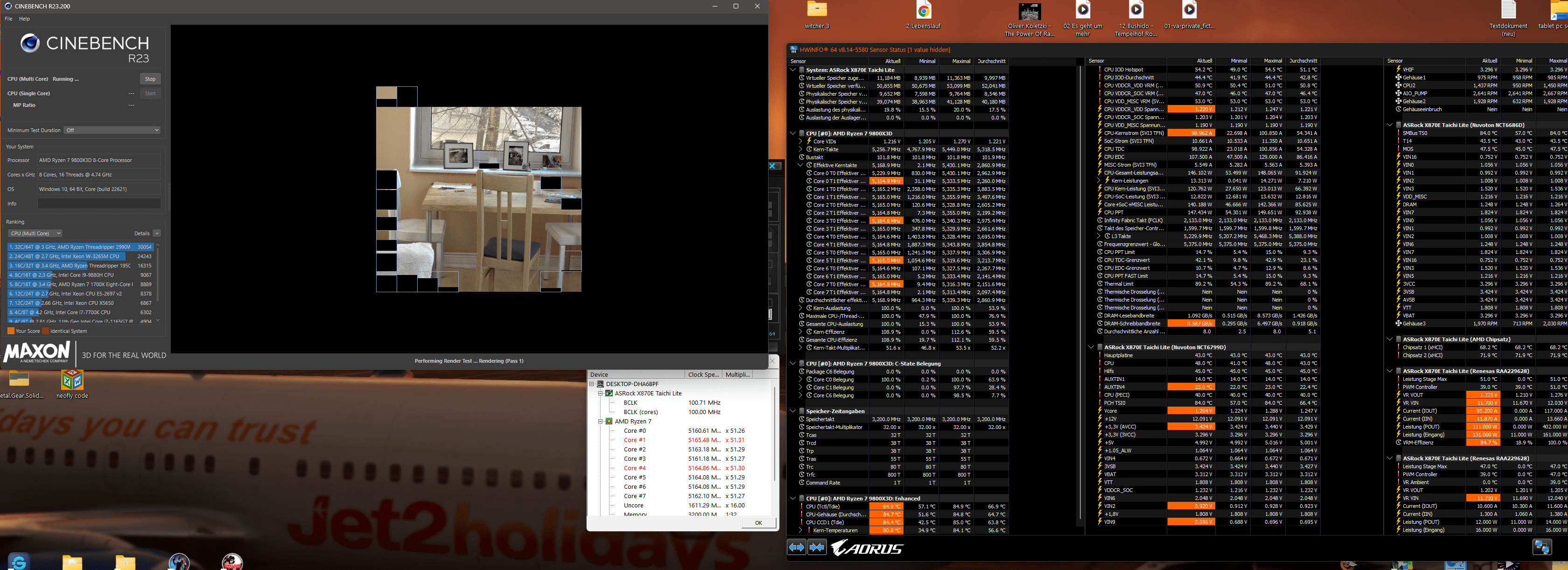The width and height of the screenshot is (1568, 570).
Task: Click the Cinebench logo in title bar
Action: (8, 6)
